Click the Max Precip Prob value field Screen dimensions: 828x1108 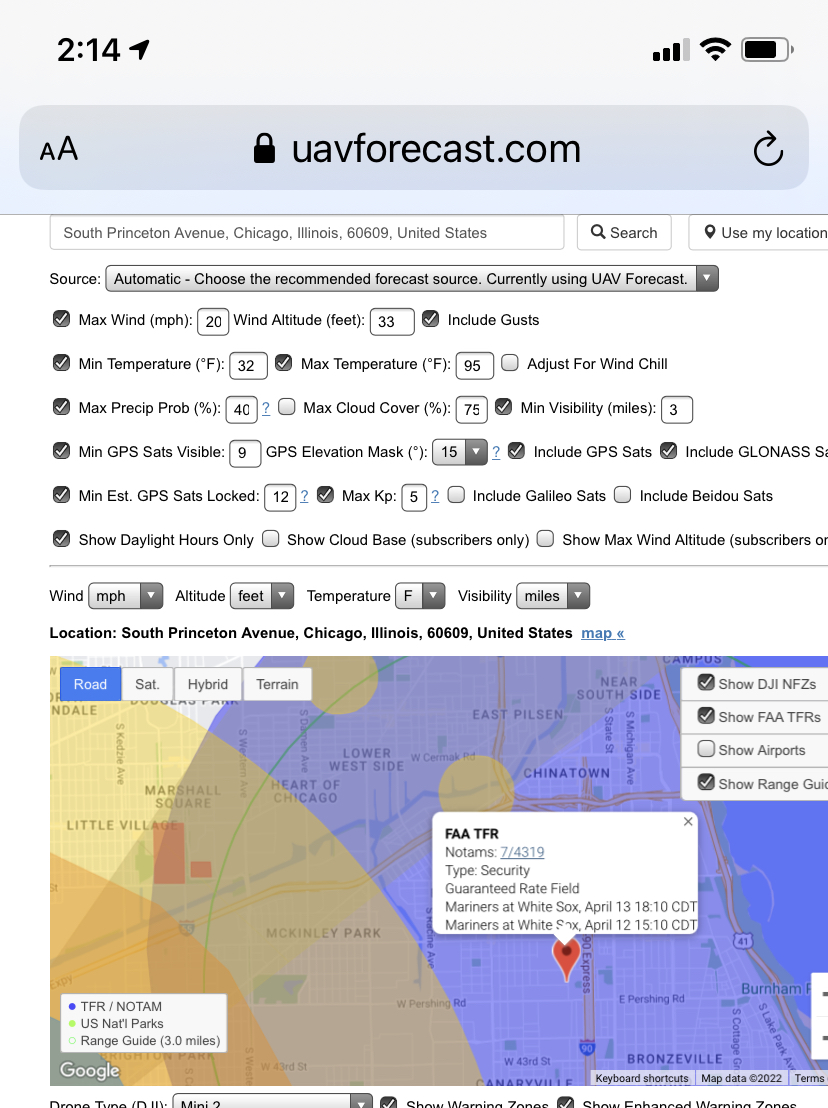pos(242,409)
